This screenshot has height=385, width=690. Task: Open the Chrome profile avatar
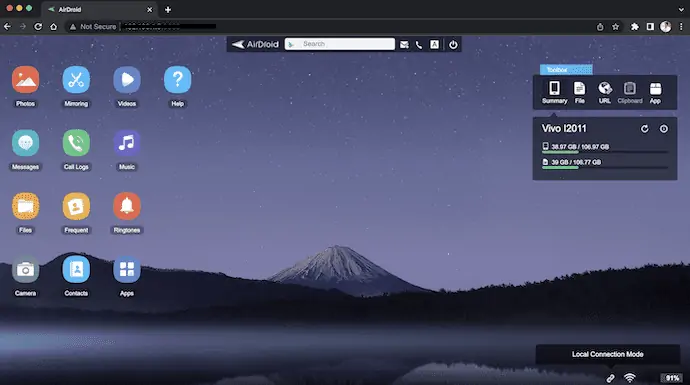(x=665, y=27)
